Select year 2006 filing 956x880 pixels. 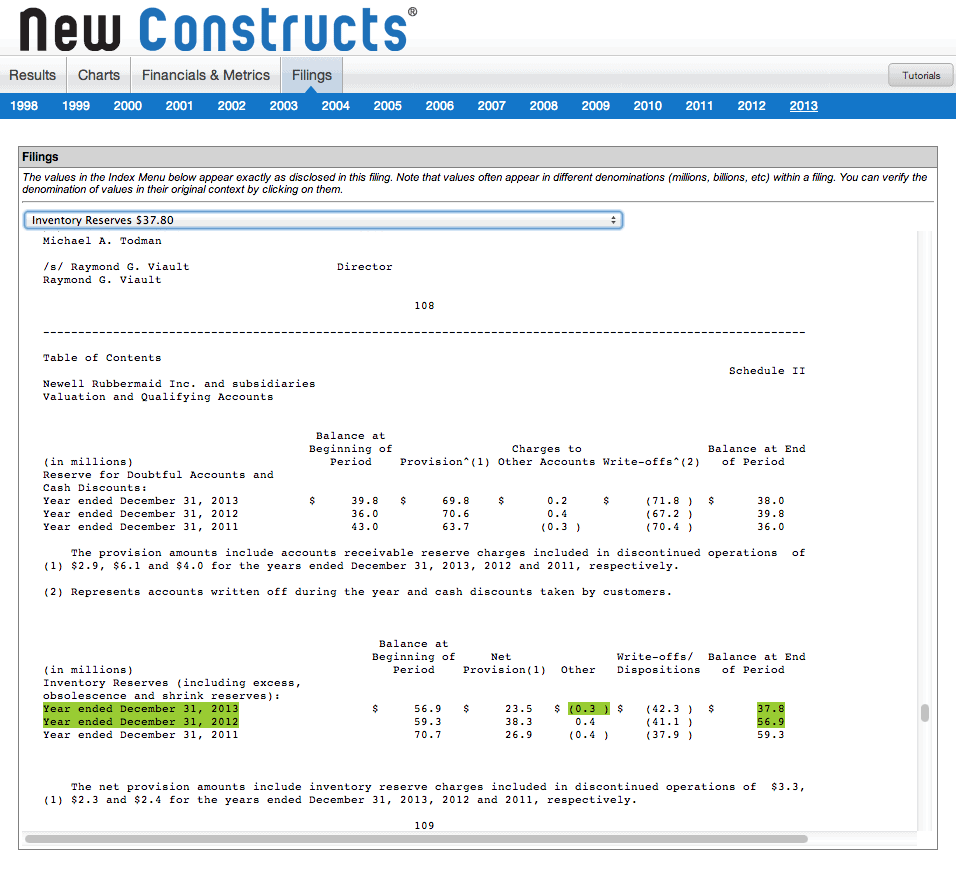point(440,106)
